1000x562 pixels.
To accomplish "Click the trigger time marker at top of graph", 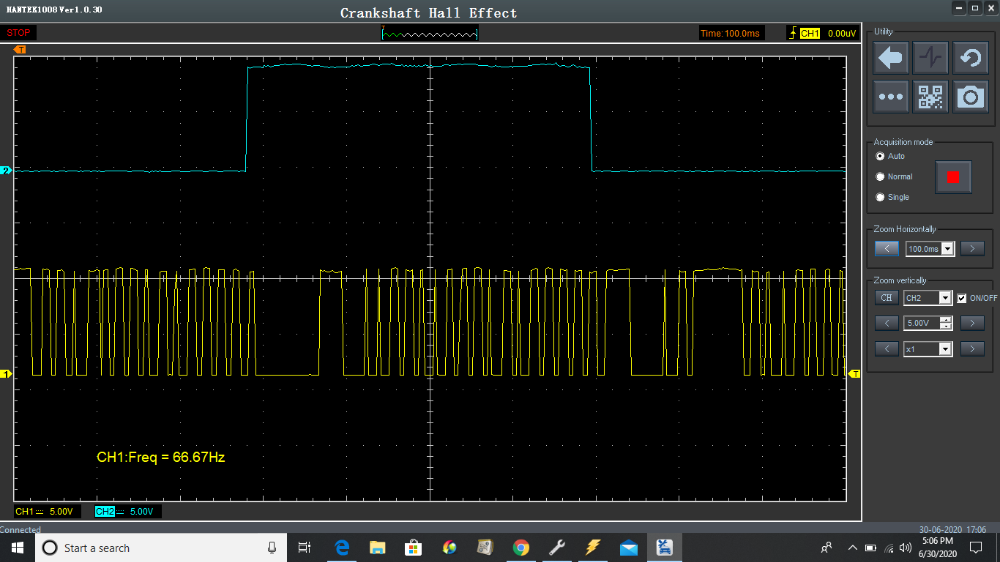I will 20,49.
